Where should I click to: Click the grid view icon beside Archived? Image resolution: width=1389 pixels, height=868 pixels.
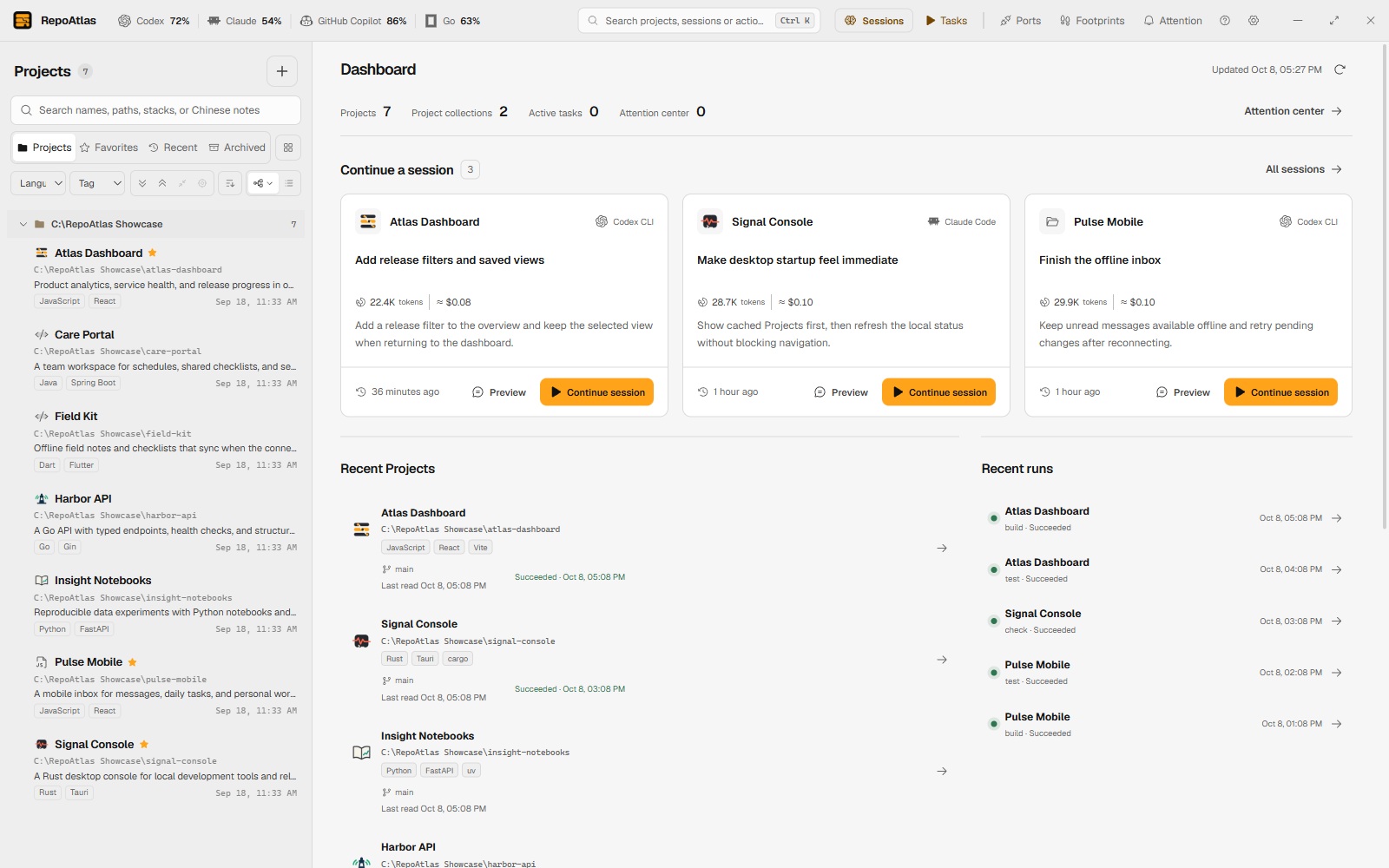click(x=288, y=148)
